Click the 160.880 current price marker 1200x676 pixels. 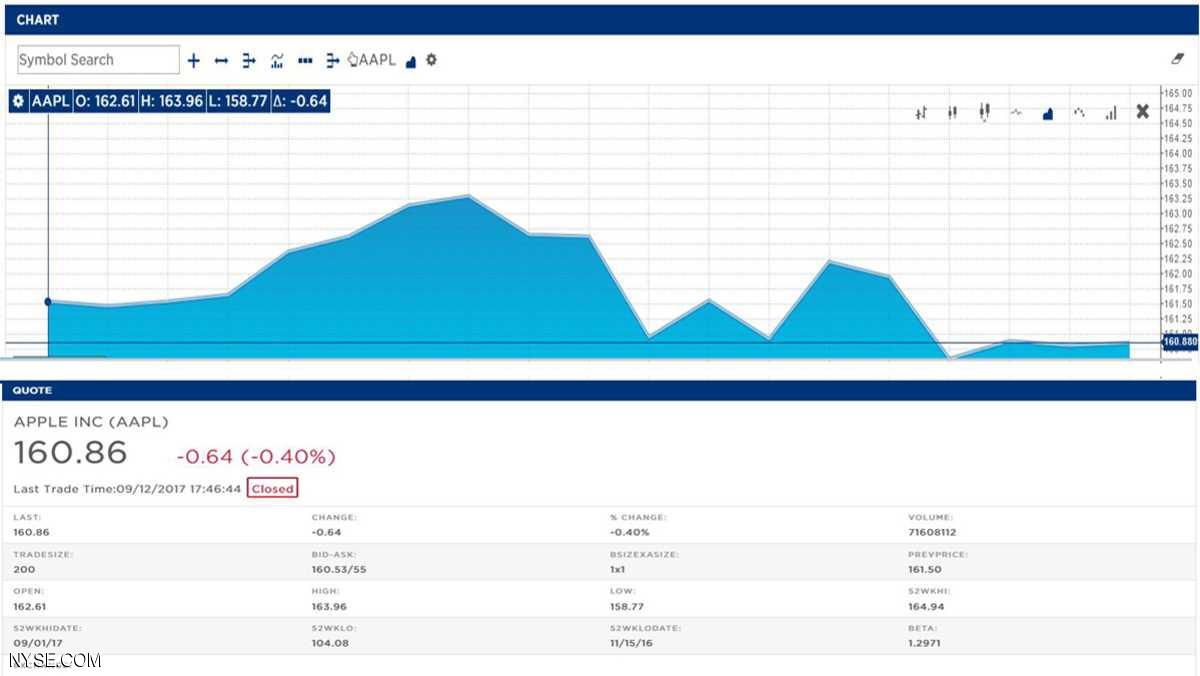click(x=1179, y=342)
